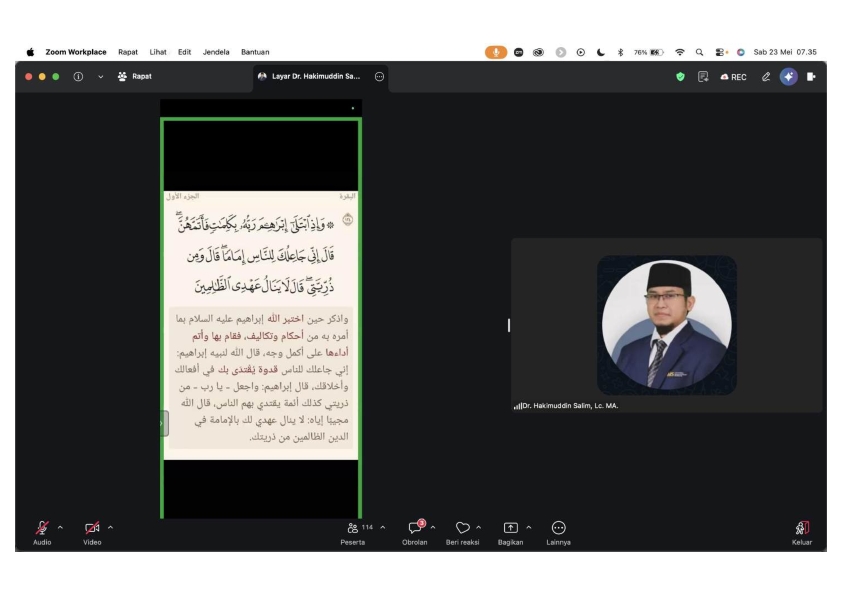Click the signal strength bars icon
The width and height of the screenshot is (842, 595).
[x=518, y=407]
